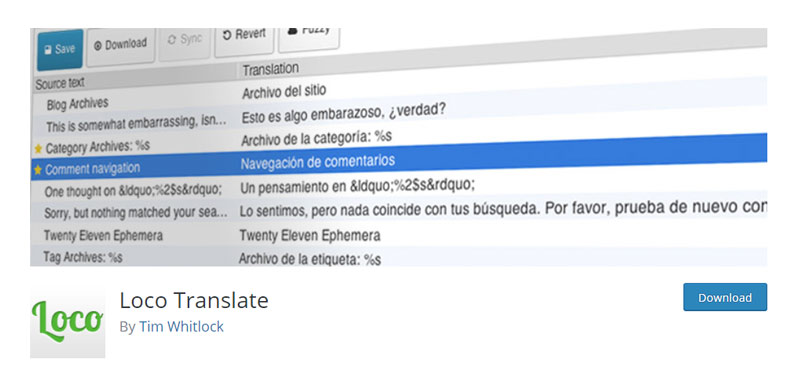800x388 pixels.
Task: Click the Sync toolbar button
Action: tap(184, 41)
